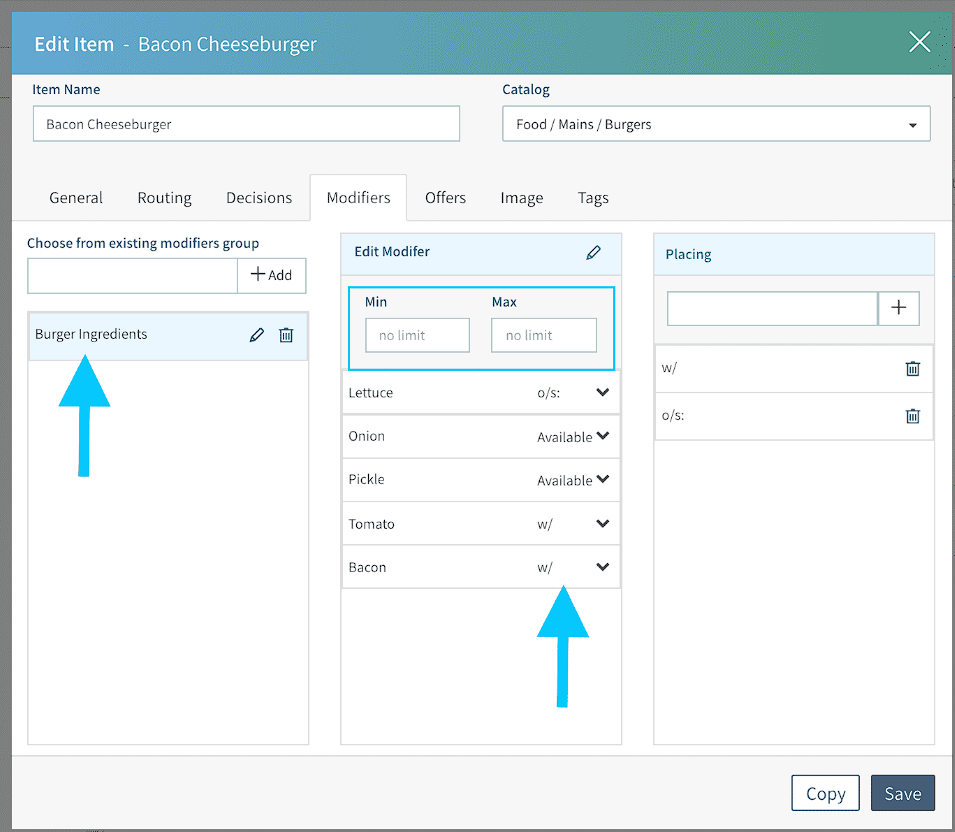Add new placing with plus button

(x=898, y=308)
